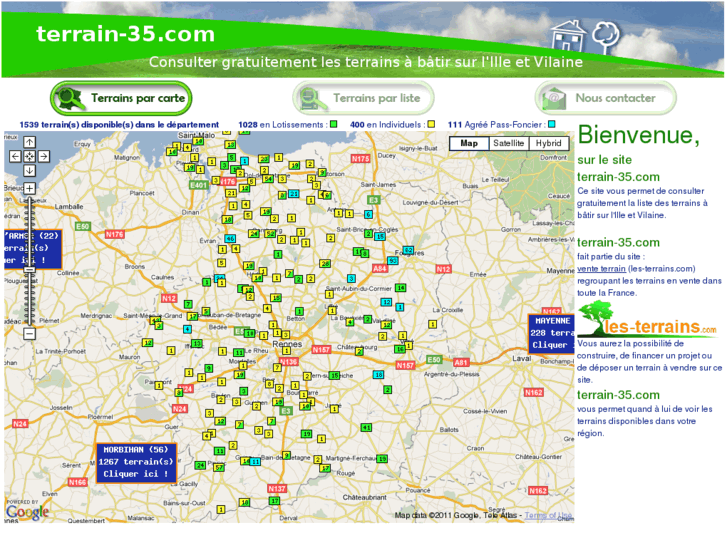Pan the map right with arrow control
The image size is (727, 545).
coord(44,156)
